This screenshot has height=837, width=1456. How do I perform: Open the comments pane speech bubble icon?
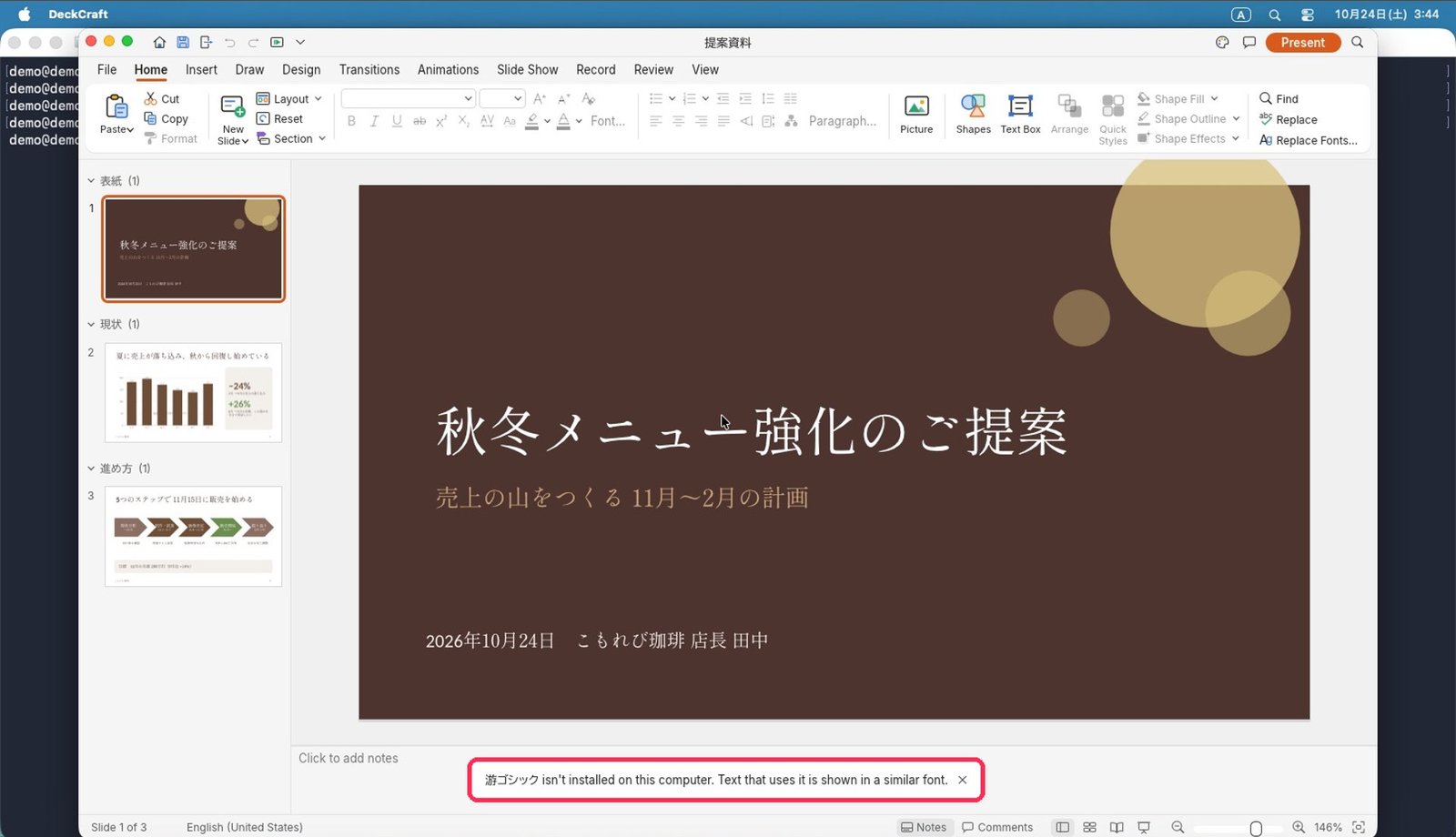click(x=1249, y=42)
